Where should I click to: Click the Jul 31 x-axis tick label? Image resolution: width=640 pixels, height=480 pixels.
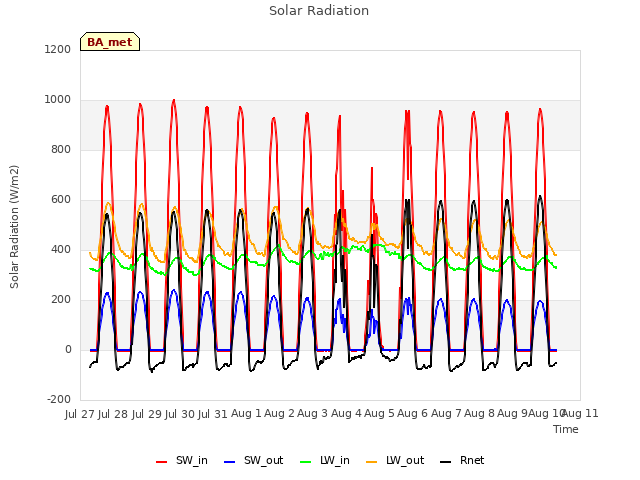[213, 414]
